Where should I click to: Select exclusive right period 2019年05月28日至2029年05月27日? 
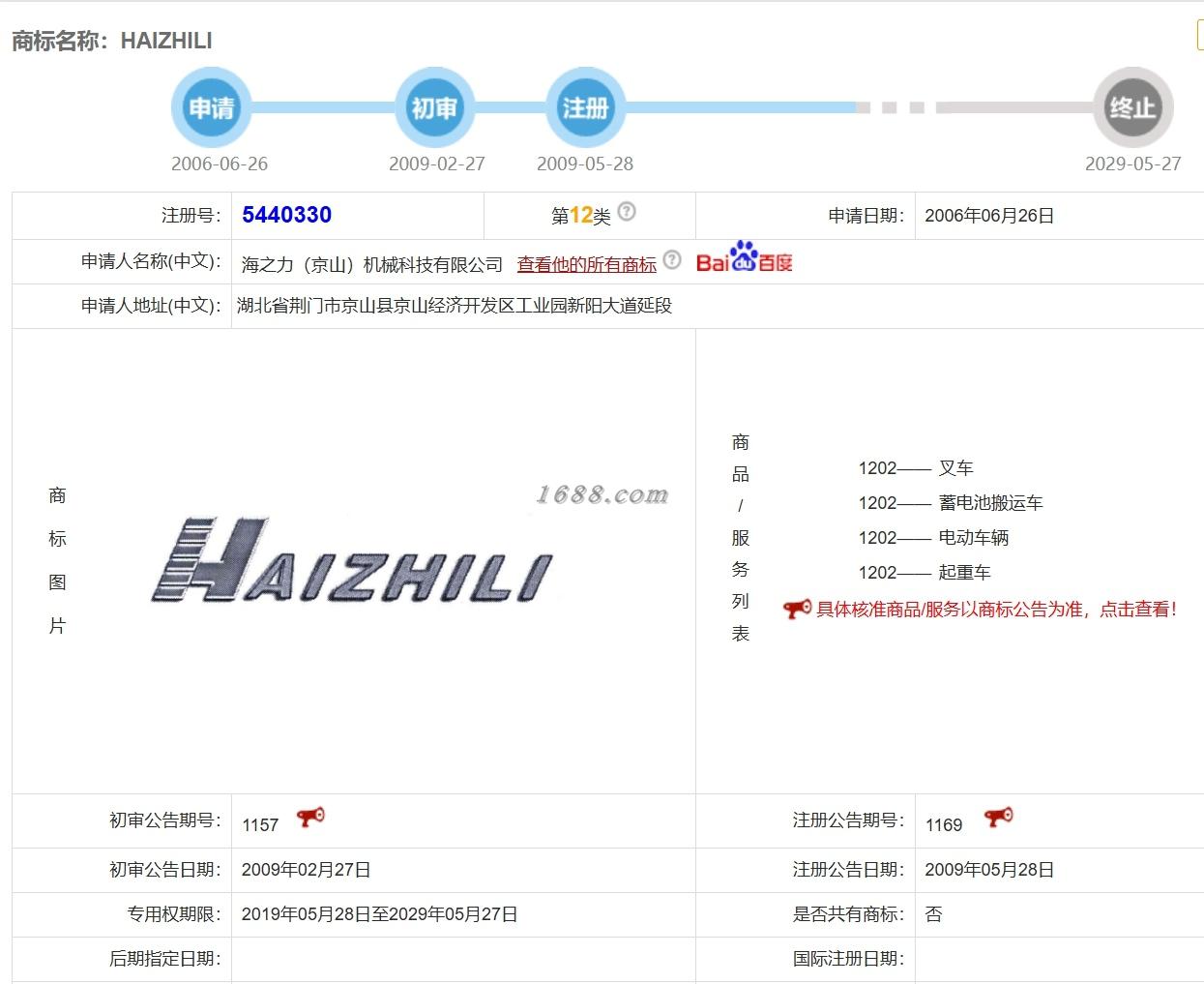tap(380, 914)
